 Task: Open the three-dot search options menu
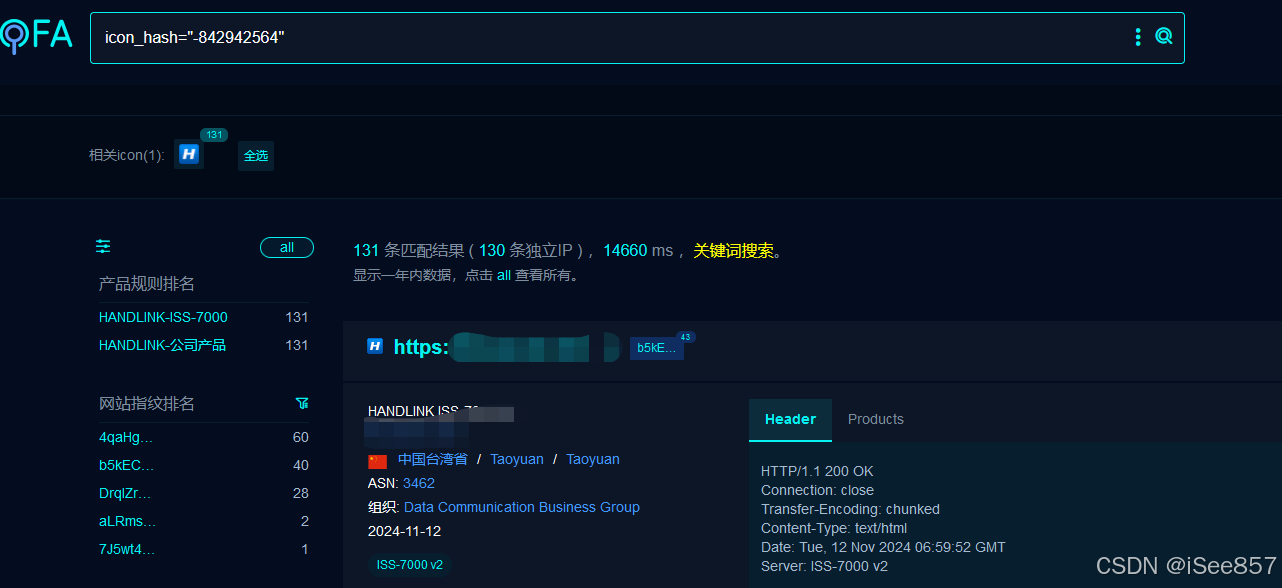(1138, 37)
